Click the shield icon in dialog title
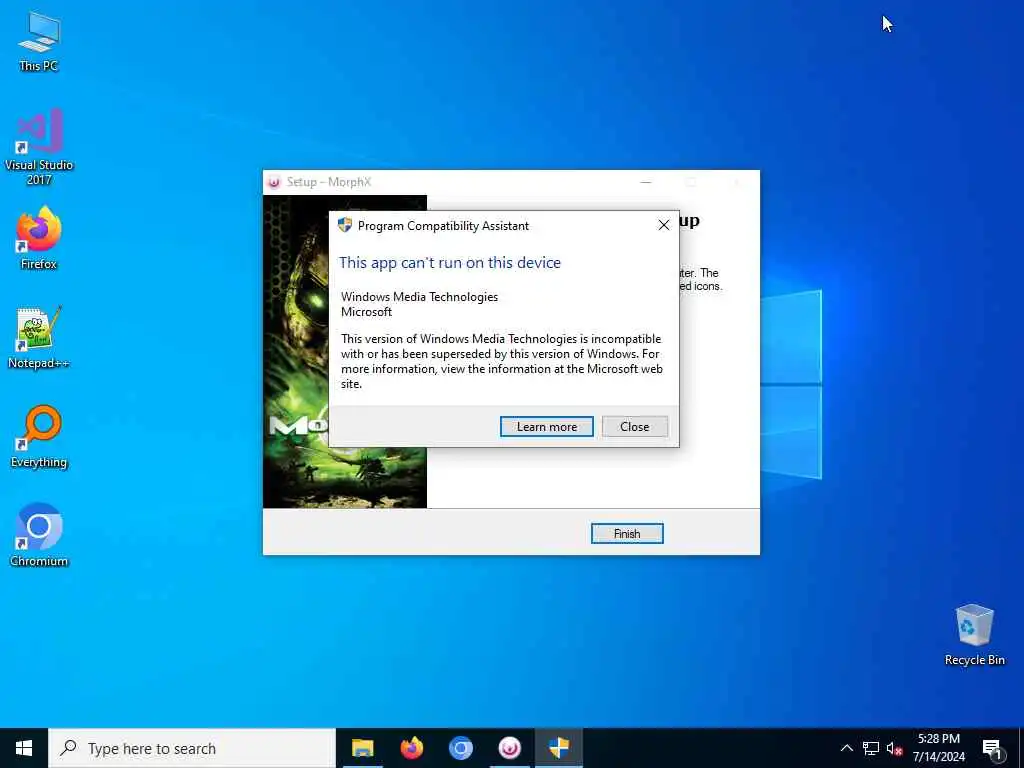The image size is (1024, 768). point(345,225)
